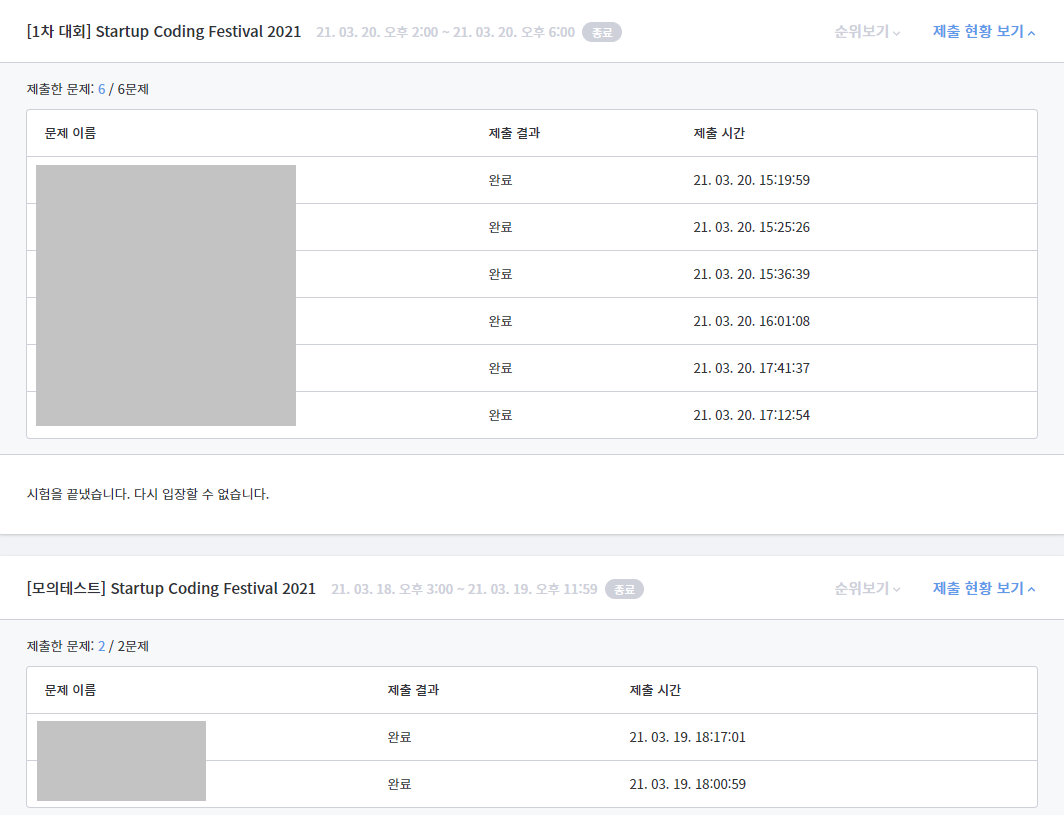Select the submission timestamped 17:41:37

point(751,368)
